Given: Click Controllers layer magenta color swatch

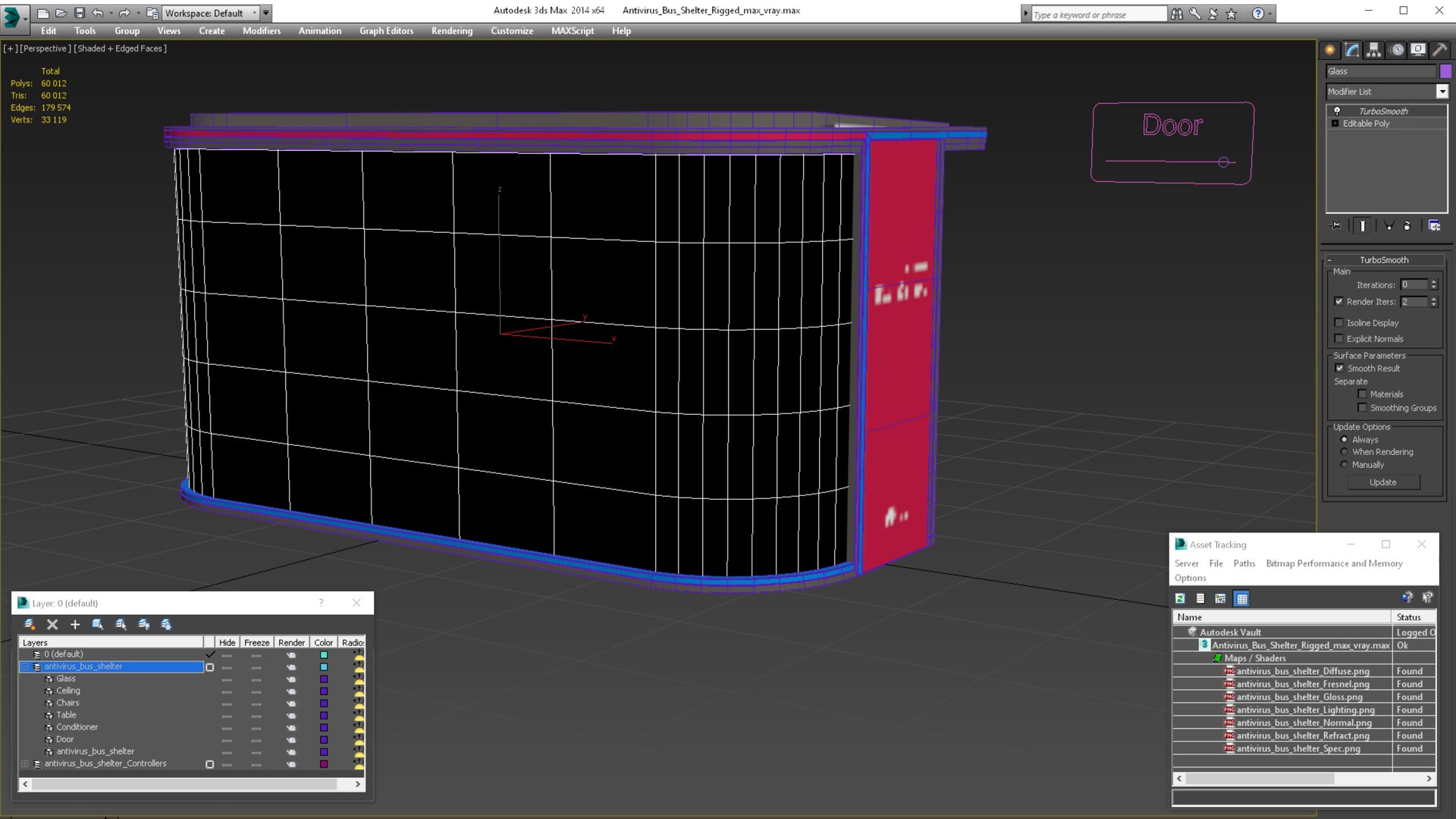Looking at the screenshot, I should (324, 764).
